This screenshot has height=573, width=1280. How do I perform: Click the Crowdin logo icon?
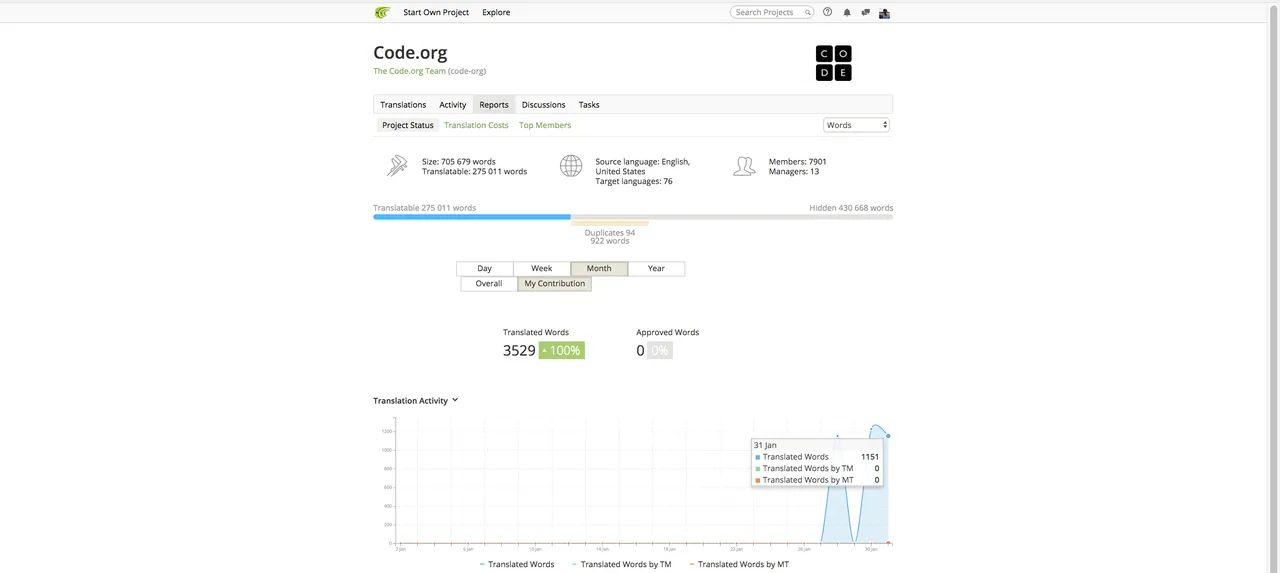[x=382, y=13]
